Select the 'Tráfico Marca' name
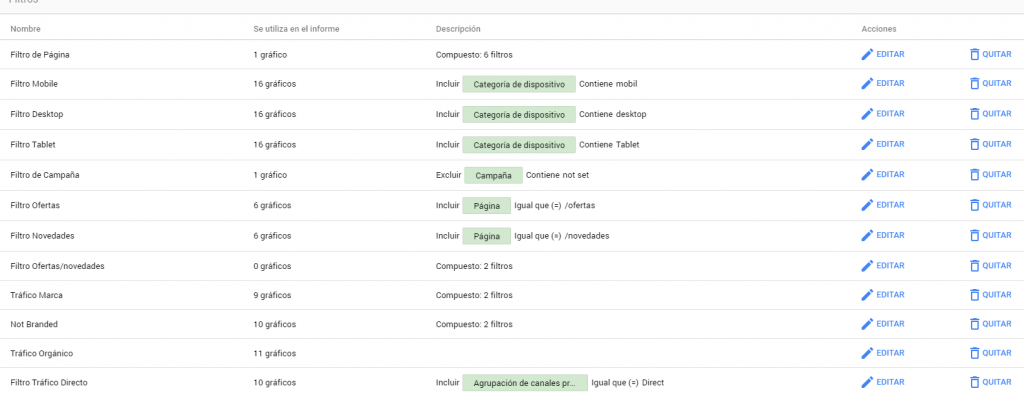The height and width of the screenshot is (397, 1024). pos(37,295)
